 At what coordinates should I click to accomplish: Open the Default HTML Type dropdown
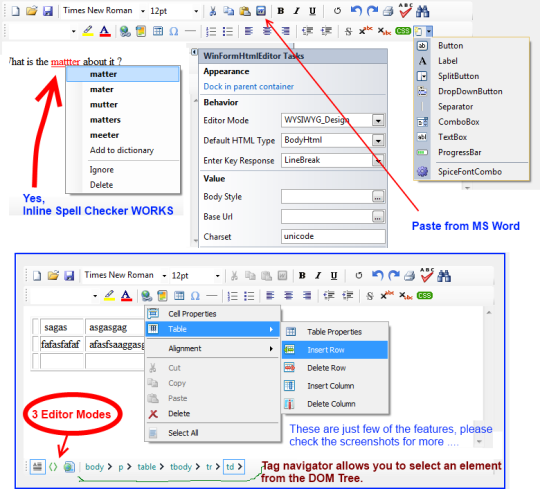pyautogui.click(x=378, y=141)
